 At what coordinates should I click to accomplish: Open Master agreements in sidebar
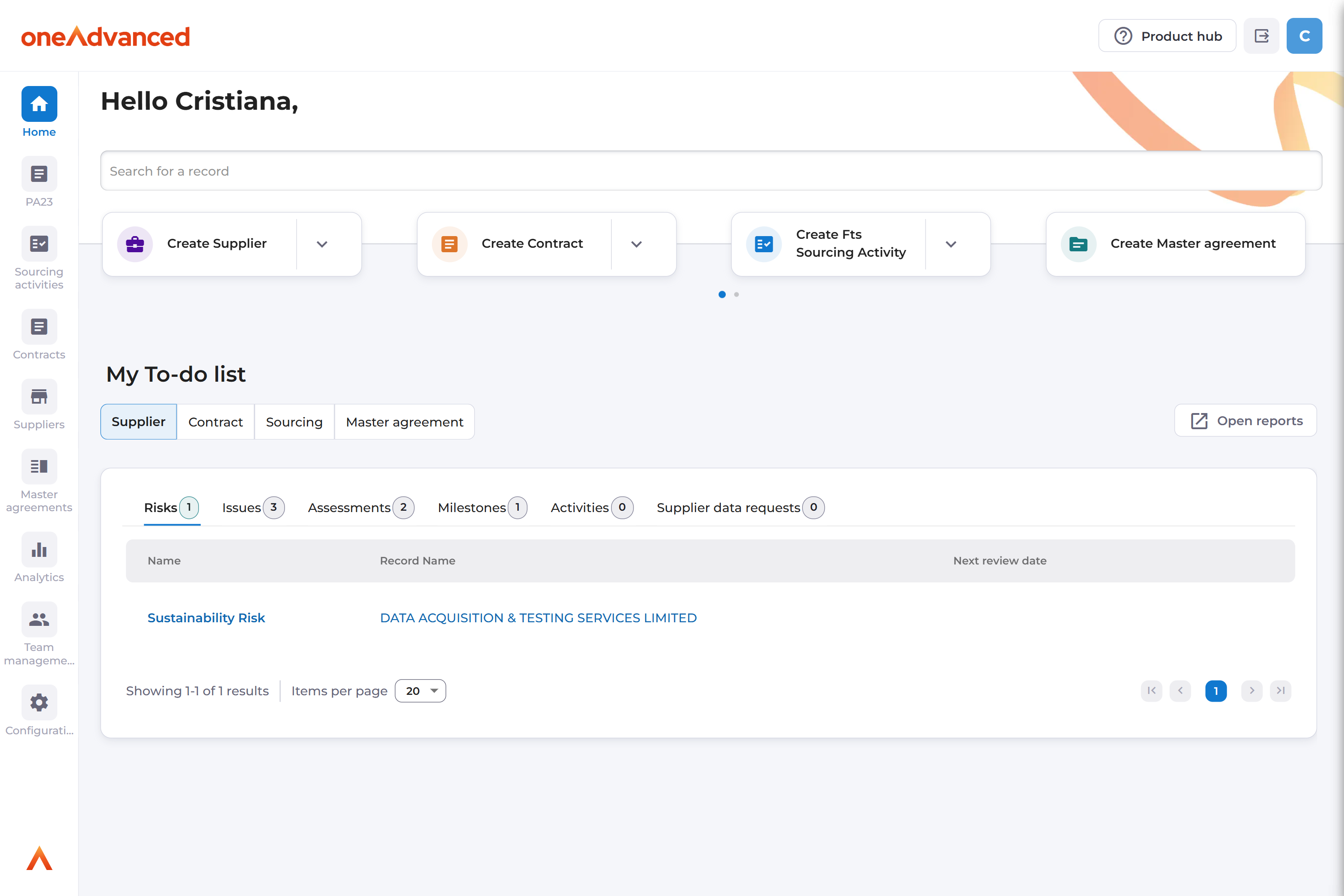point(39,467)
